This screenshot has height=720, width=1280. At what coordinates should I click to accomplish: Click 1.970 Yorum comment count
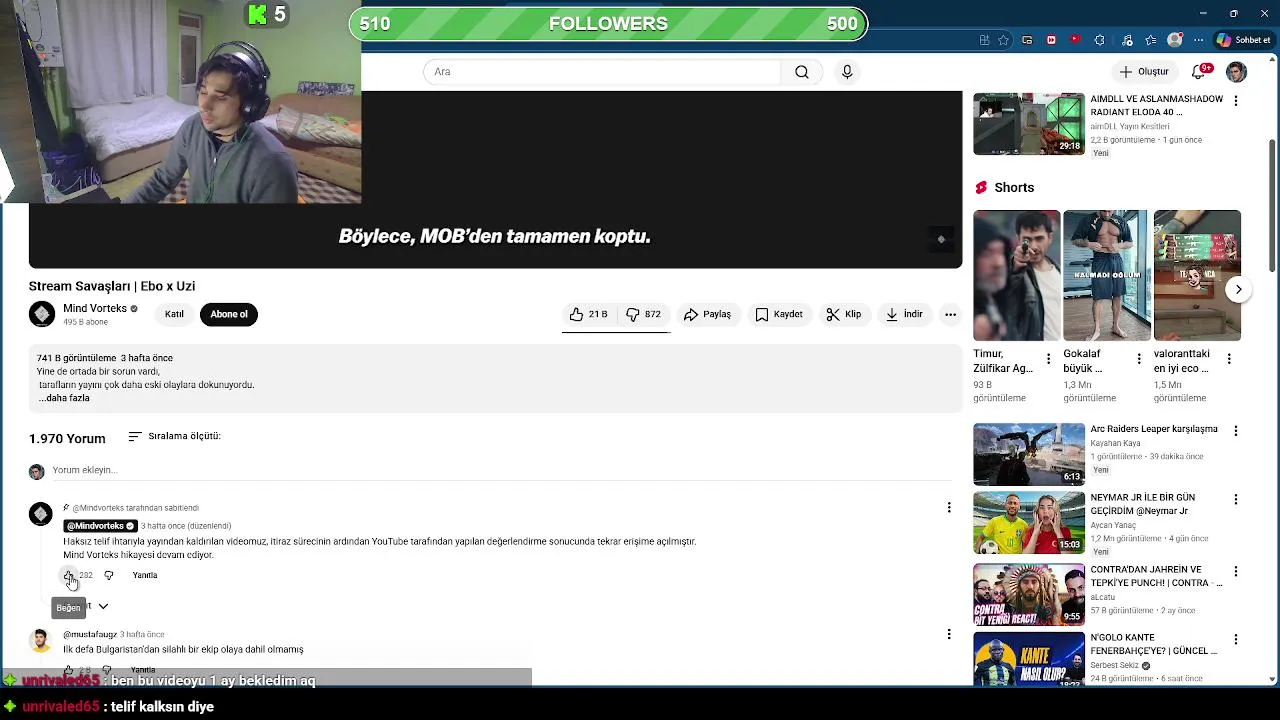[x=67, y=438]
